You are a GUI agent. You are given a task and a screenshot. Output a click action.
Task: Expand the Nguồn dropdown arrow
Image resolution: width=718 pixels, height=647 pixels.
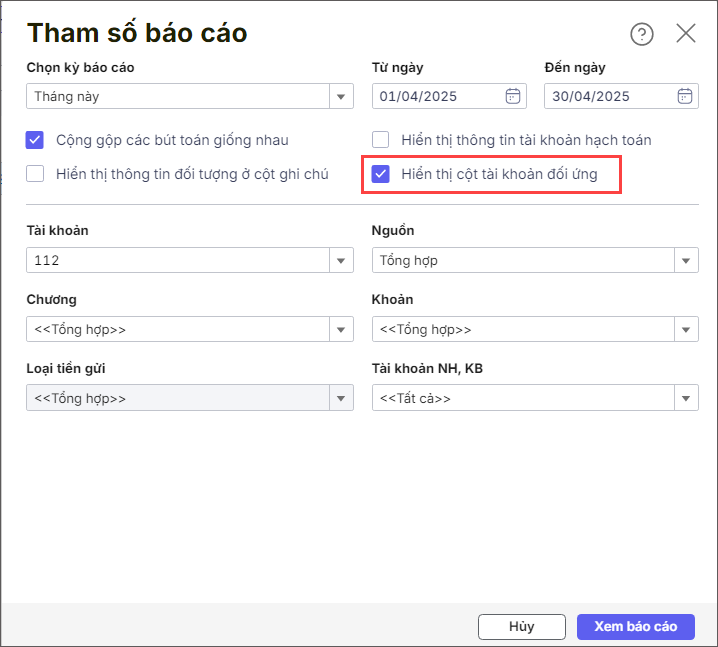click(x=686, y=261)
